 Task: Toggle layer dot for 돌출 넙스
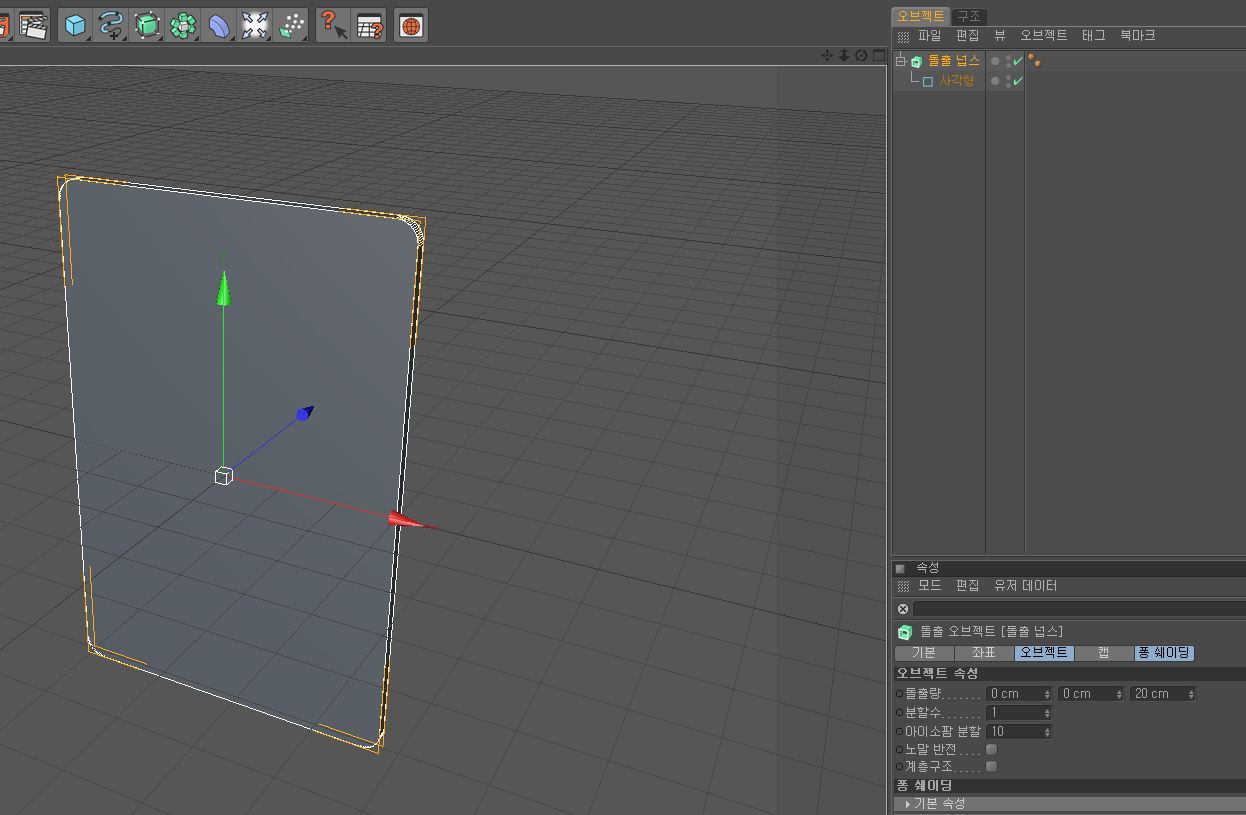[x=995, y=61]
